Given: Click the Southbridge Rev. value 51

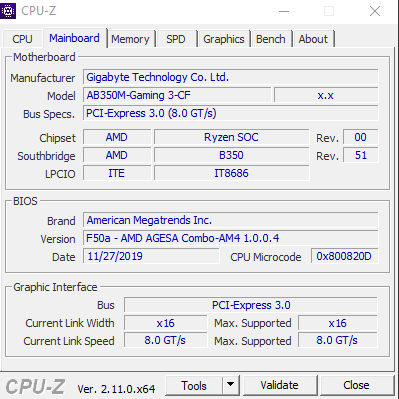Looking at the screenshot, I should (361, 155).
